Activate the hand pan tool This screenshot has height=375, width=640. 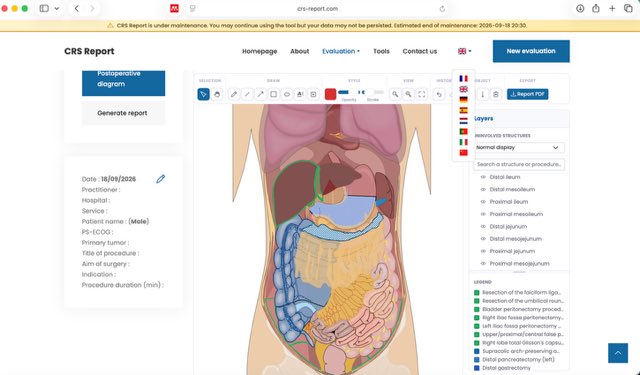[217, 94]
